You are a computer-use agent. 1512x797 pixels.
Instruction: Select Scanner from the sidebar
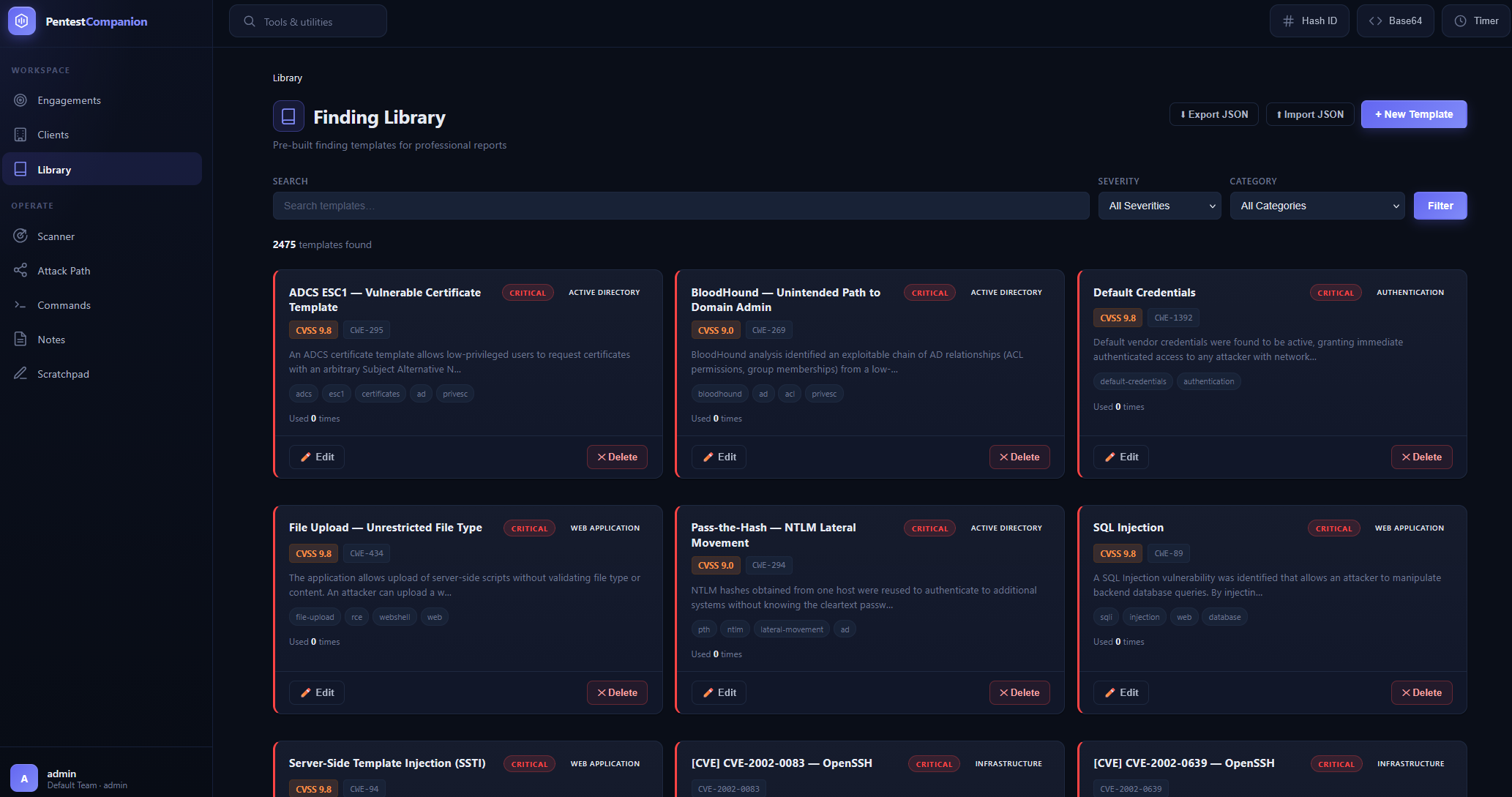click(x=102, y=236)
